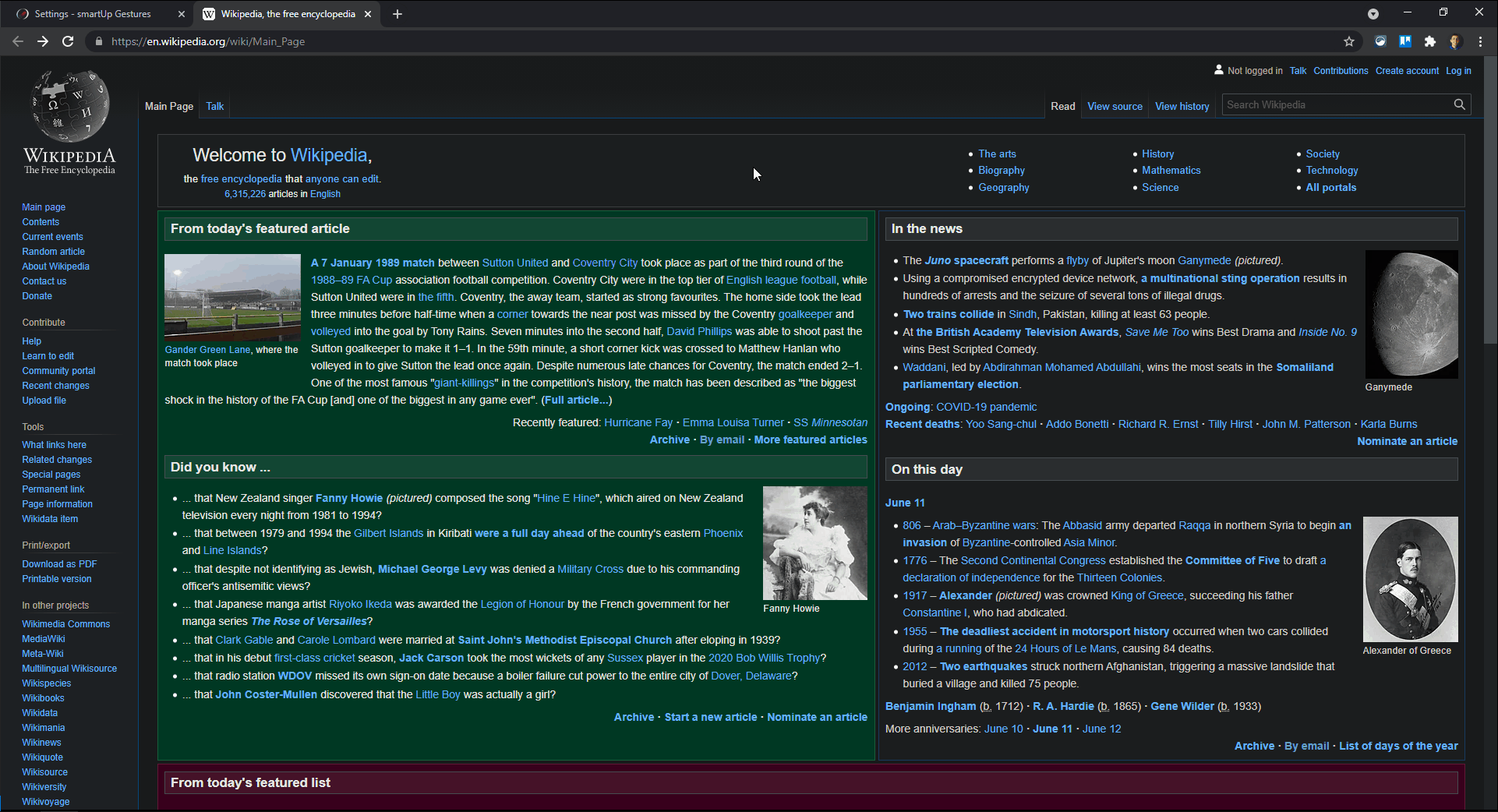Image resolution: width=1498 pixels, height=812 pixels.
Task: Open a new browser tab
Action: 397,14
